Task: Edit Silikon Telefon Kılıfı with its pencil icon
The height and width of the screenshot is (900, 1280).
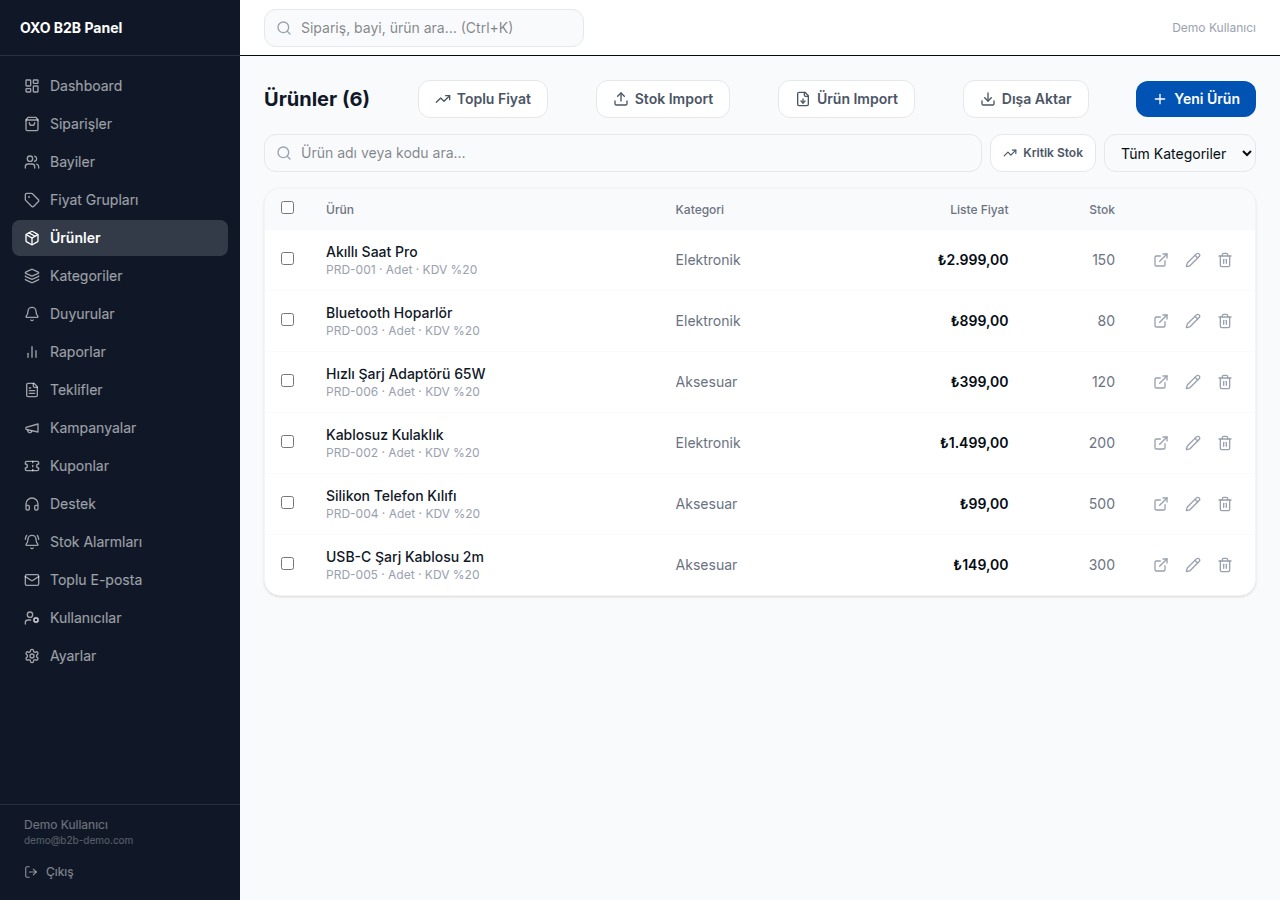Action: click(1193, 504)
